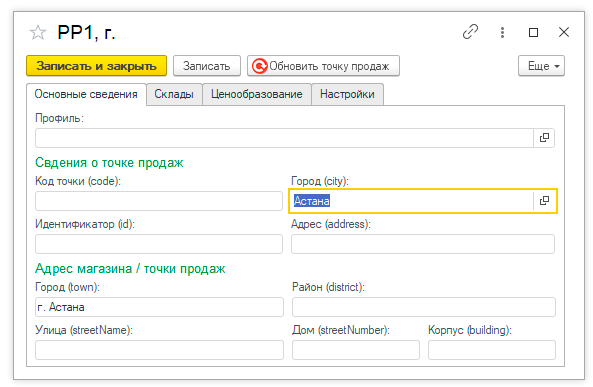This screenshot has height=387, width=593.
Task: Click the Свдения о точке продаж heading
Action: point(109,163)
